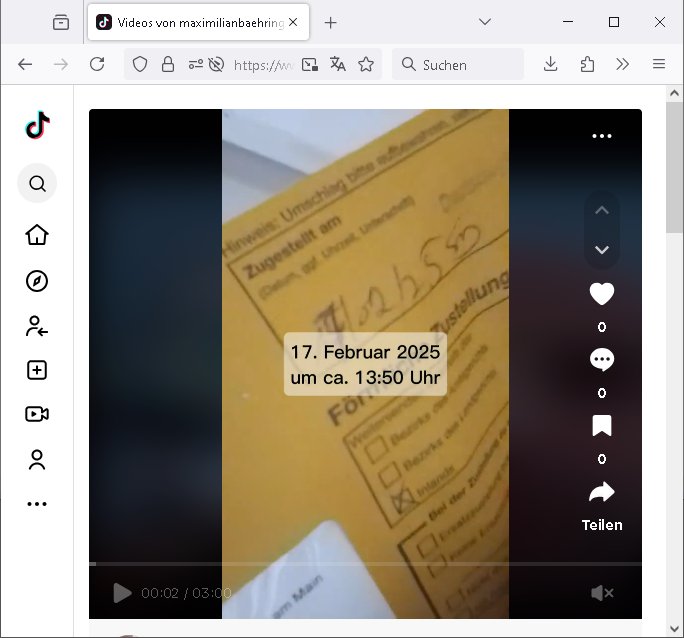
Task: Expand the sidebar More menu
Action: (x=37, y=504)
